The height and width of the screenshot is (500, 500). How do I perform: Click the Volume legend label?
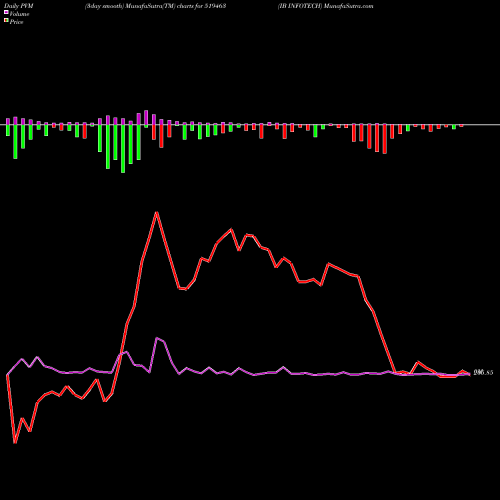(x=19, y=14)
